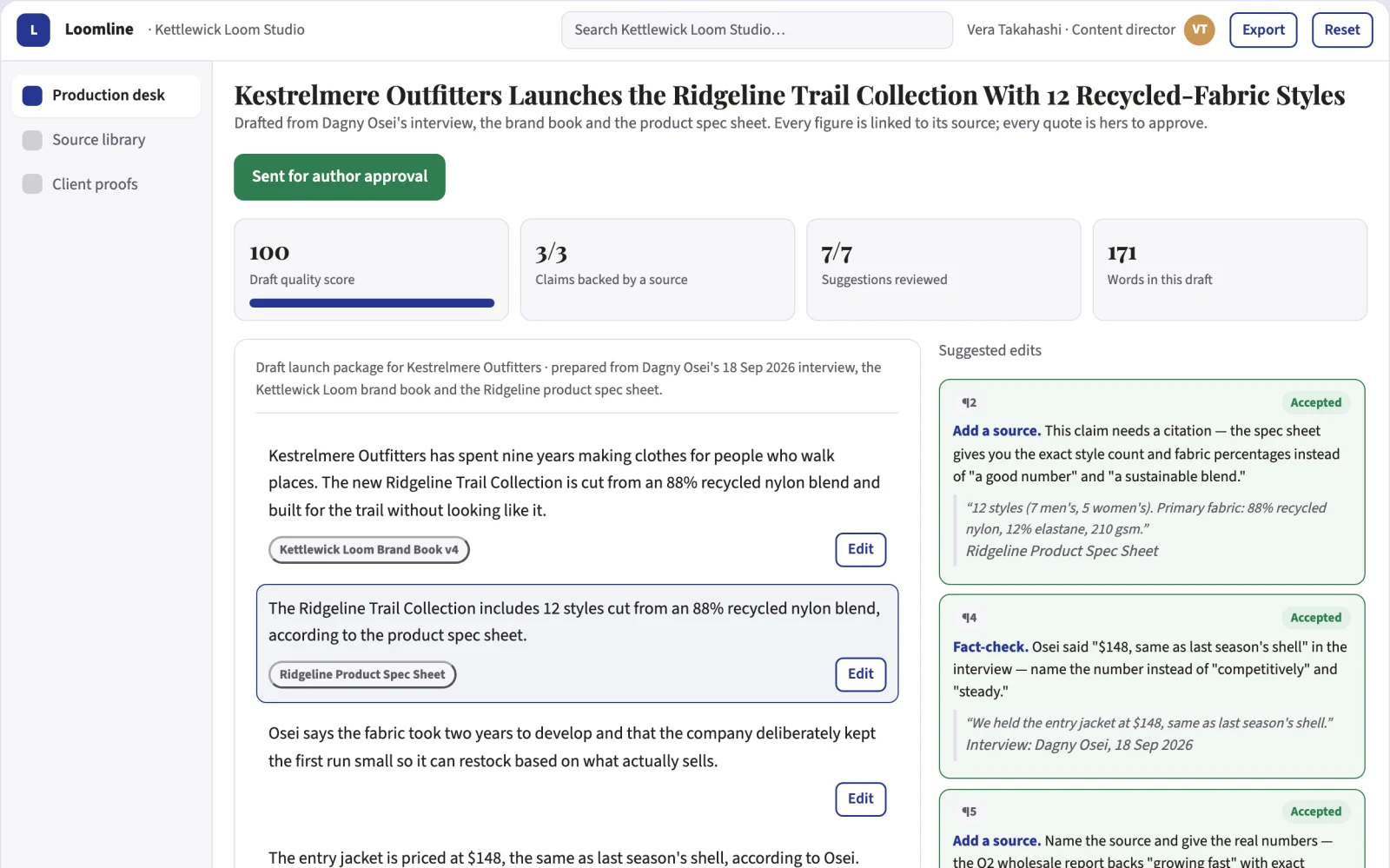This screenshot has width=1390, height=868.
Task: Click the Kettlewick Loom Studio workspace name
Action: tap(229, 30)
